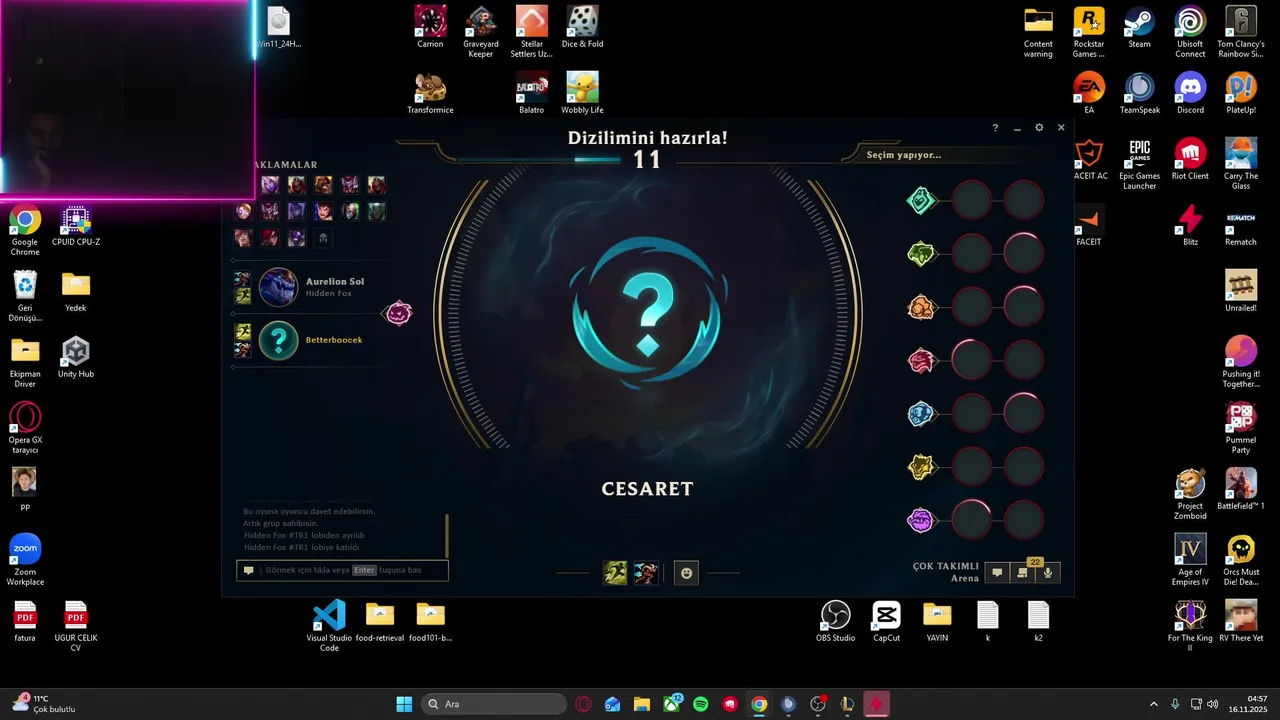Select the red spell beside the emote button
Viewport: 1280px width, 720px height.
click(646, 573)
